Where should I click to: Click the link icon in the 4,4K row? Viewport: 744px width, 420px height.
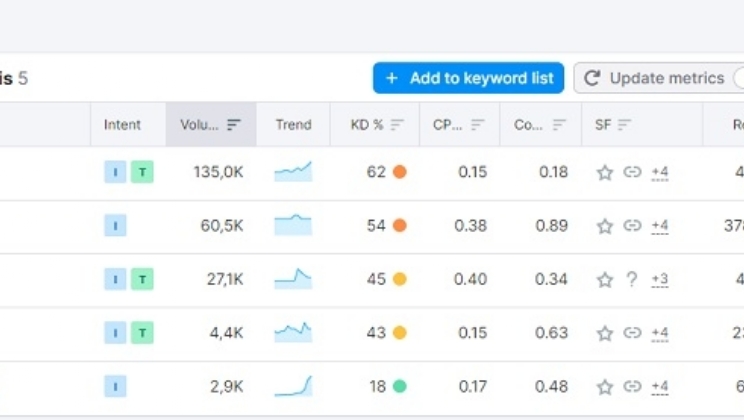[632, 333]
